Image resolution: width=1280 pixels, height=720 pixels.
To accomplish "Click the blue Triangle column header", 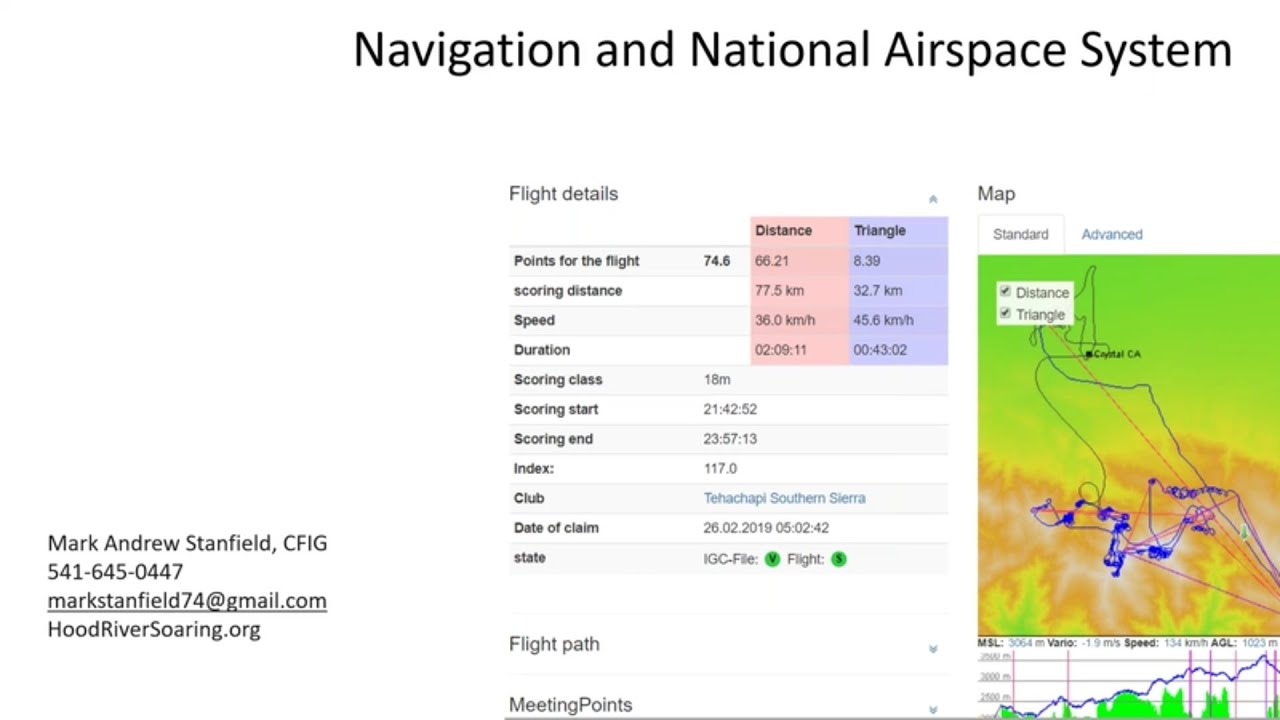I will 898,230.
